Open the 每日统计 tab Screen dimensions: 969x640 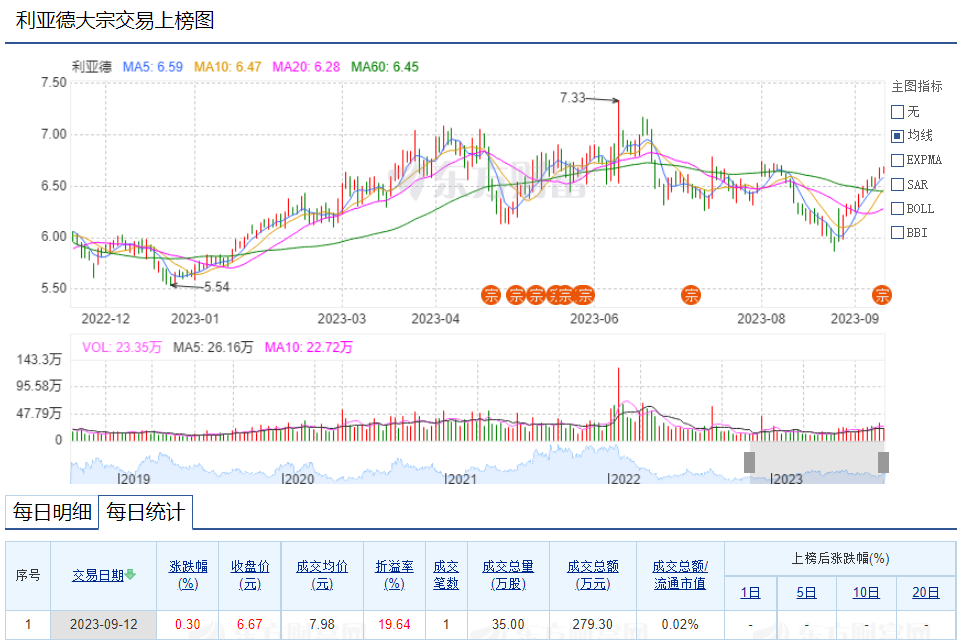click(146, 513)
